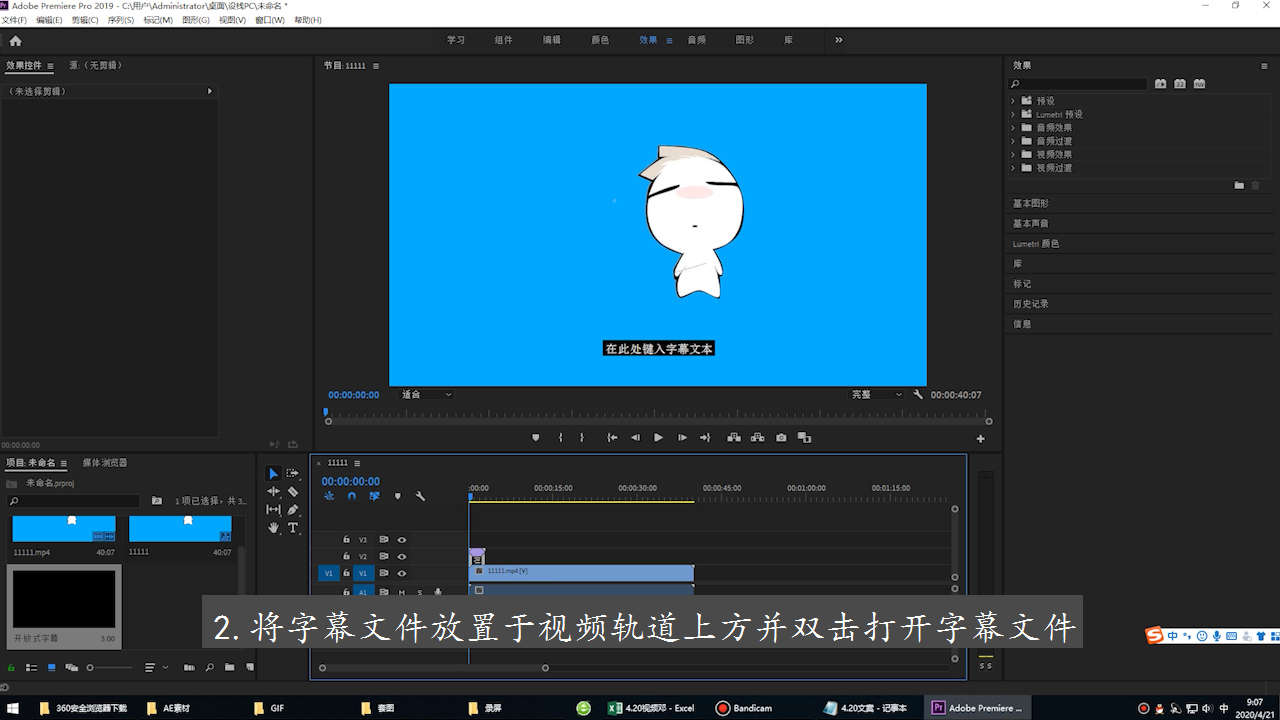Image resolution: width=1280 pixels, height=720 pixels.
Task: Click the Extract button in program monitor
Action: coord(757,437)
